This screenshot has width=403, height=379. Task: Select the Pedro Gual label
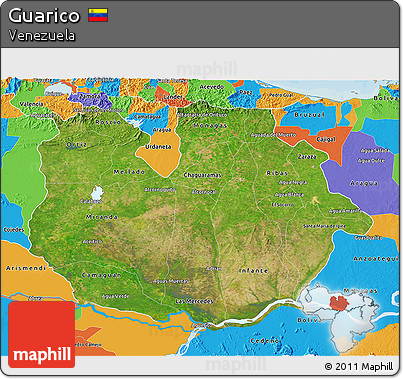(281, 95)
